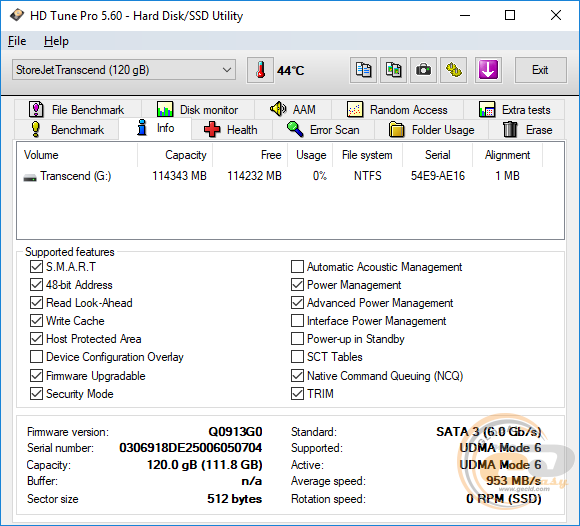Toggle the Power Management checkbox
580x526 pixels.
(297, 285)
